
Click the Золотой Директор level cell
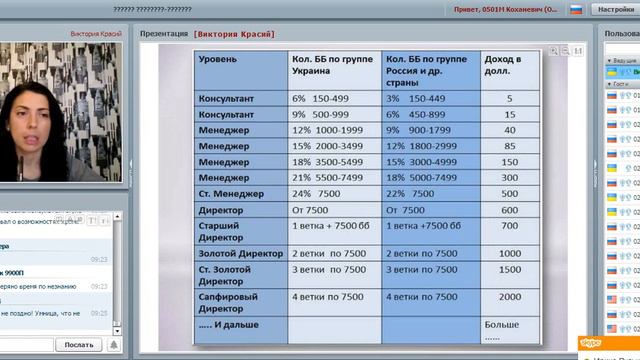tap(241, 253)
